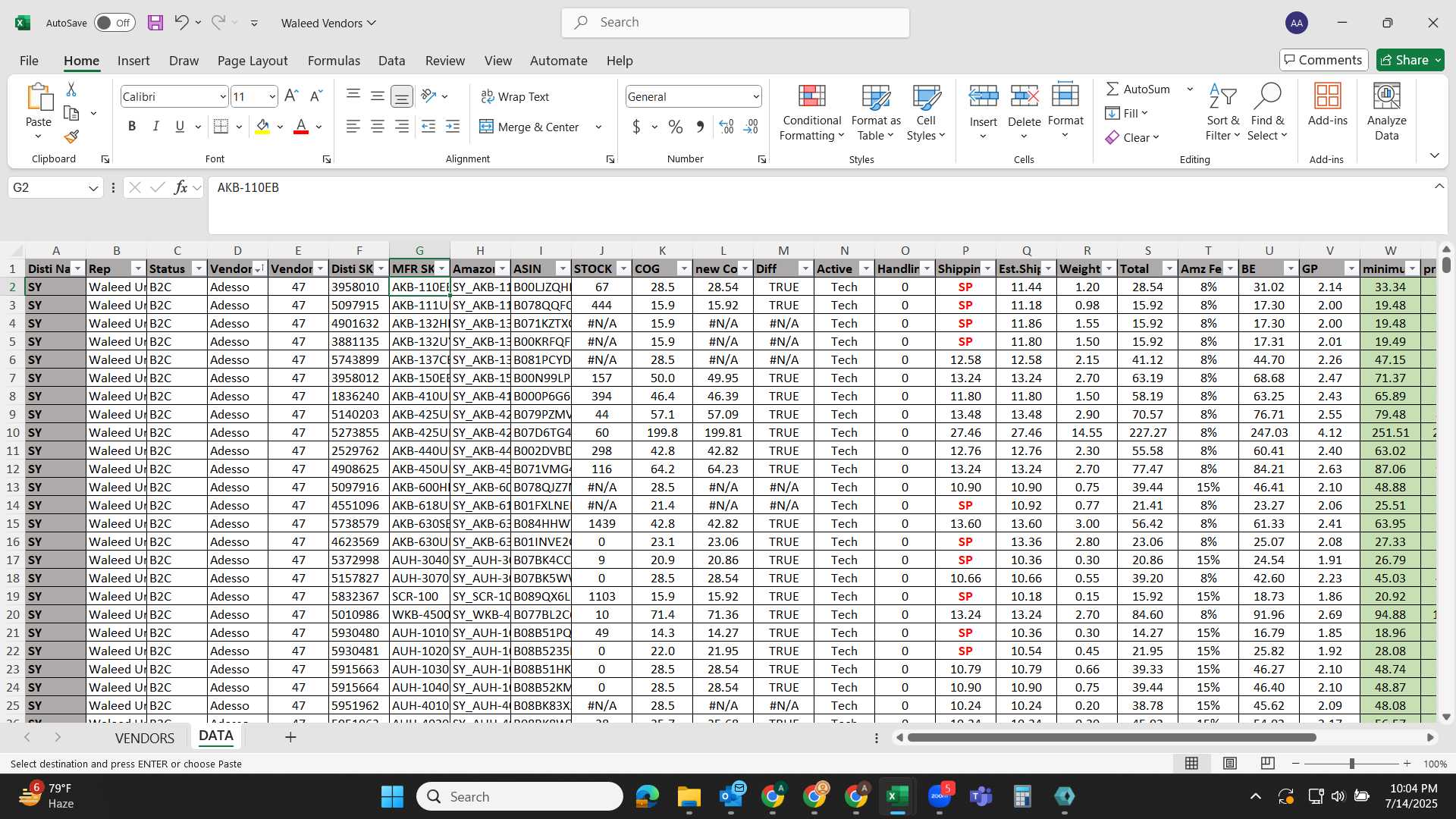
Task: Open the General number format dropdown
Action: point(756,97)
